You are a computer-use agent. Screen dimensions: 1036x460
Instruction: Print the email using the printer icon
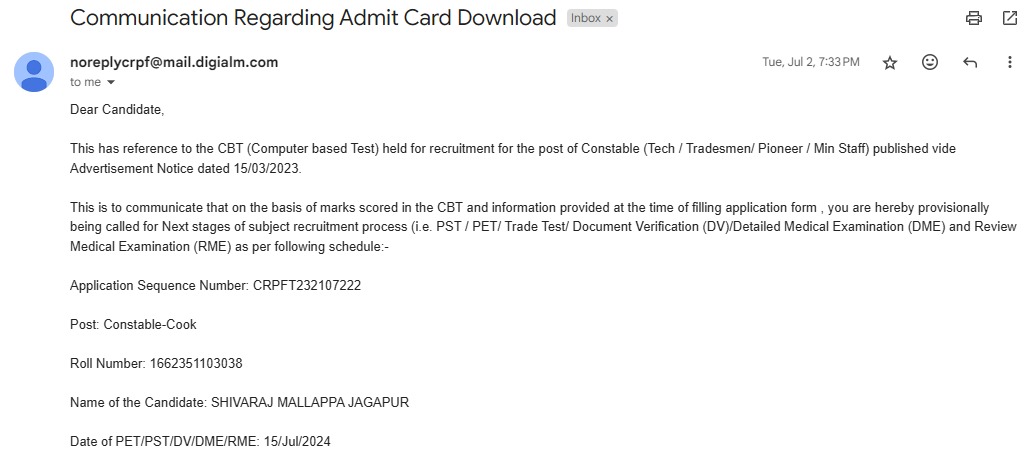point(973,19)
